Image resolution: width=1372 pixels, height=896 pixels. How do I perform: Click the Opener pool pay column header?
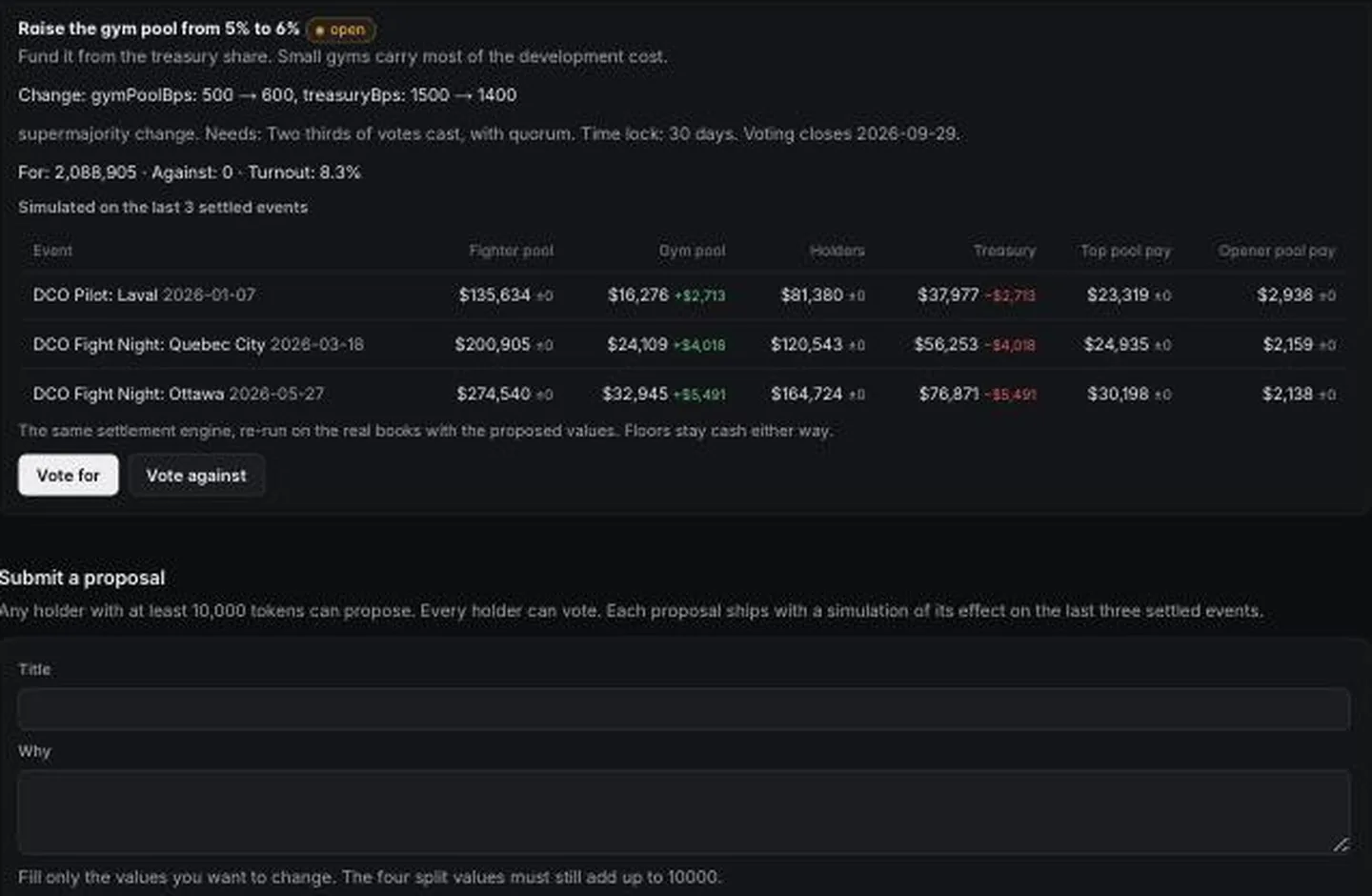tap(1277, 251)
